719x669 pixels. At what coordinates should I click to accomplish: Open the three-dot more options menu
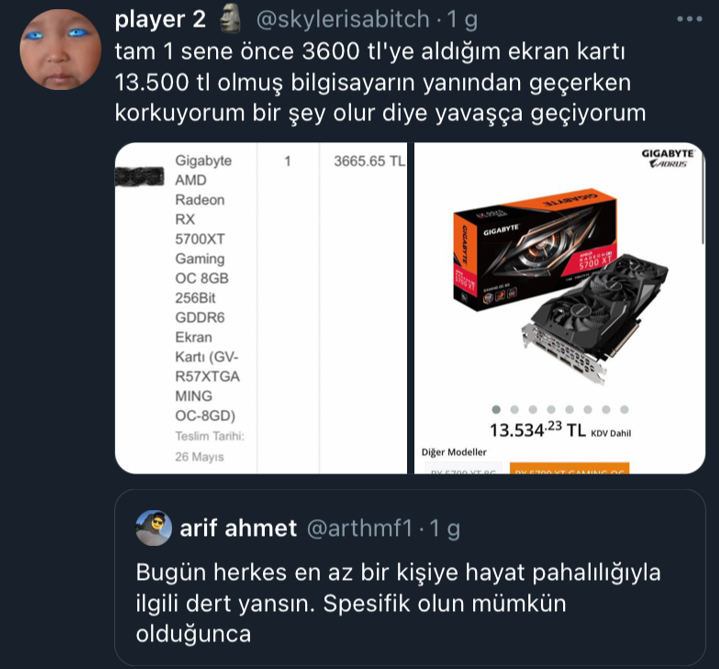pyautogui.click(x=689, y=19)
